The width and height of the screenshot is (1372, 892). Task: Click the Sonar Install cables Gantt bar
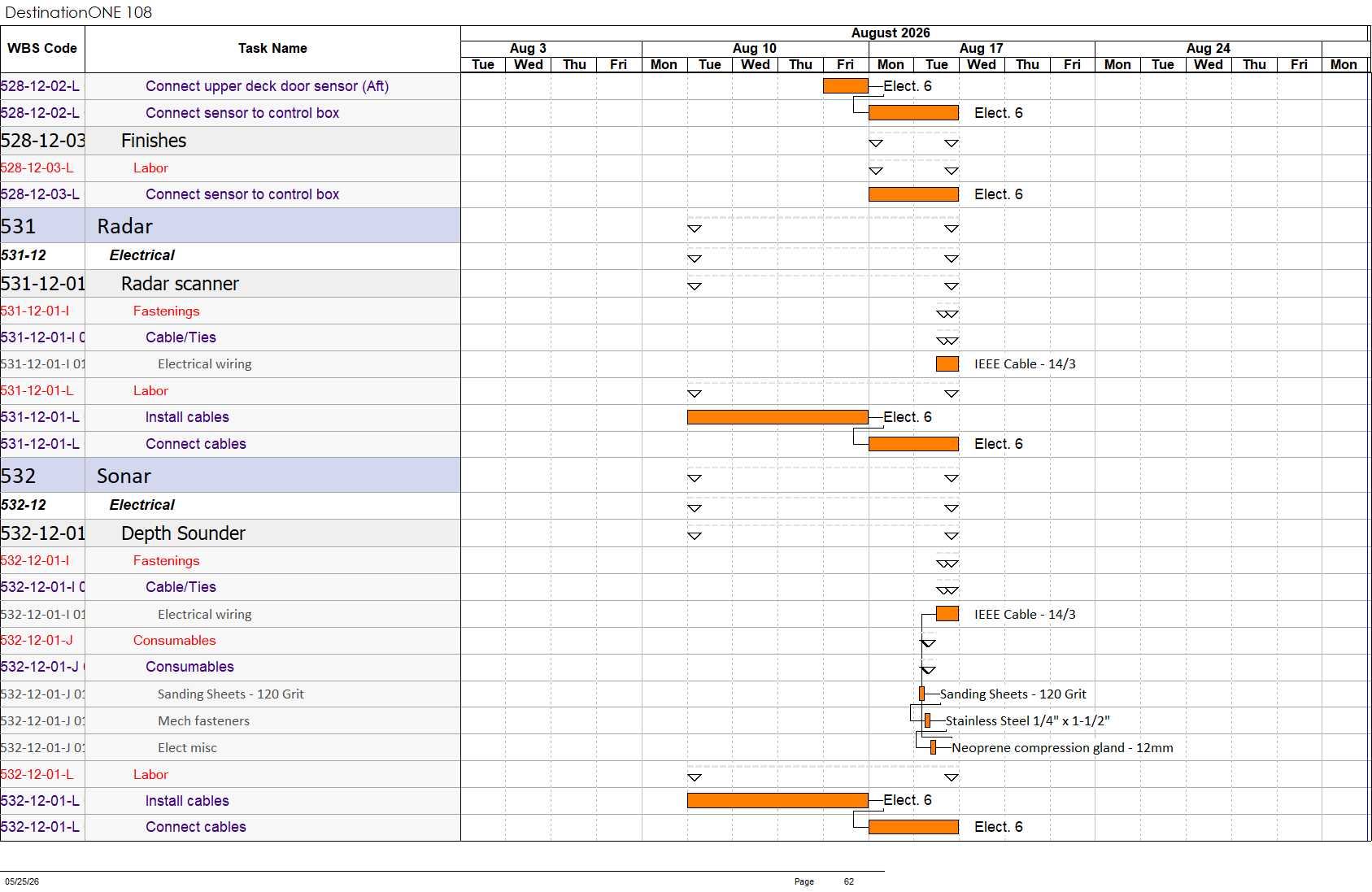777,801
